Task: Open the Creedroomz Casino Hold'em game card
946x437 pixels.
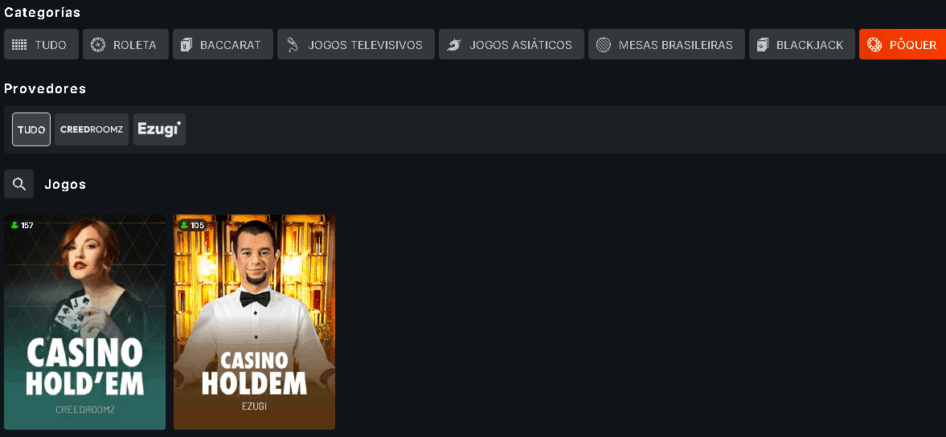Action: (x=85, y=322)
